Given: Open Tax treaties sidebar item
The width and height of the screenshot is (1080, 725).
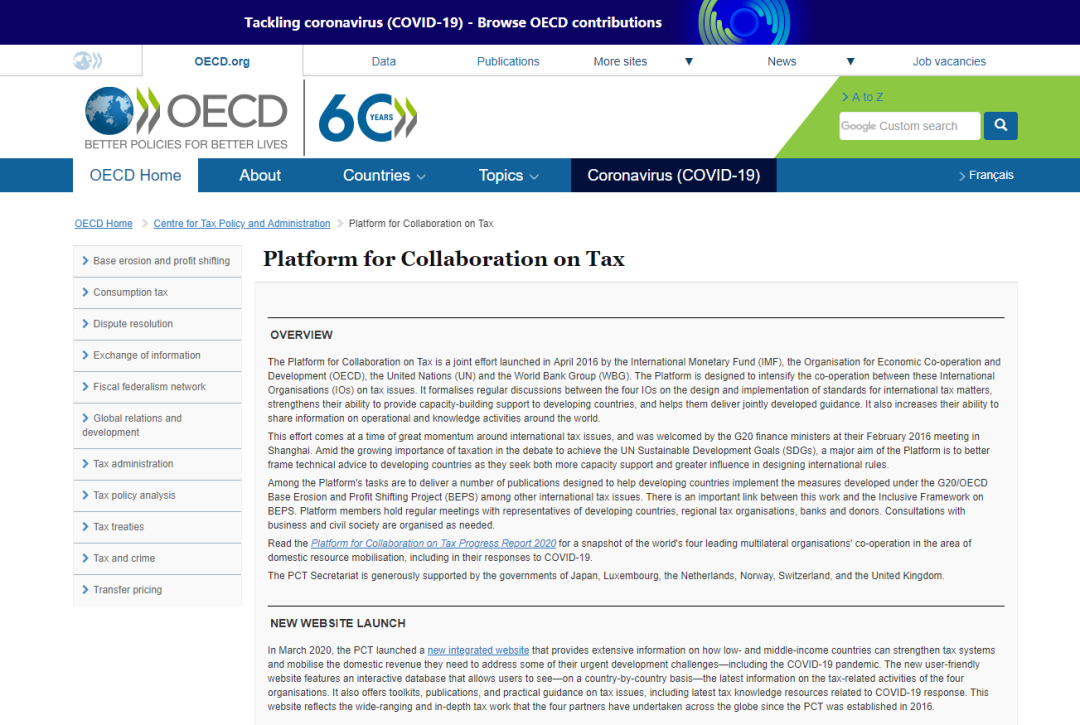Looking at the screenshot, I should (x=157, y=527).
